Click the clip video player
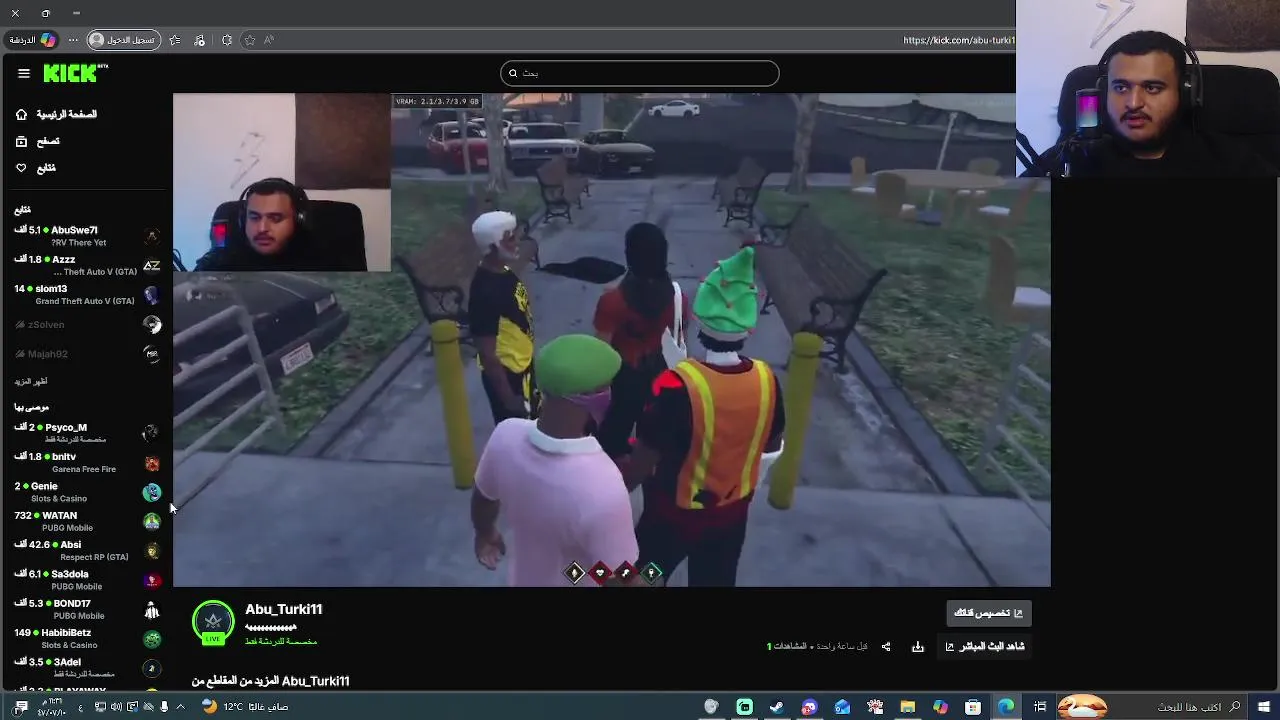The height and width of the screenshot is (720, 1280). pyautogui.click(x=611, y=340)
